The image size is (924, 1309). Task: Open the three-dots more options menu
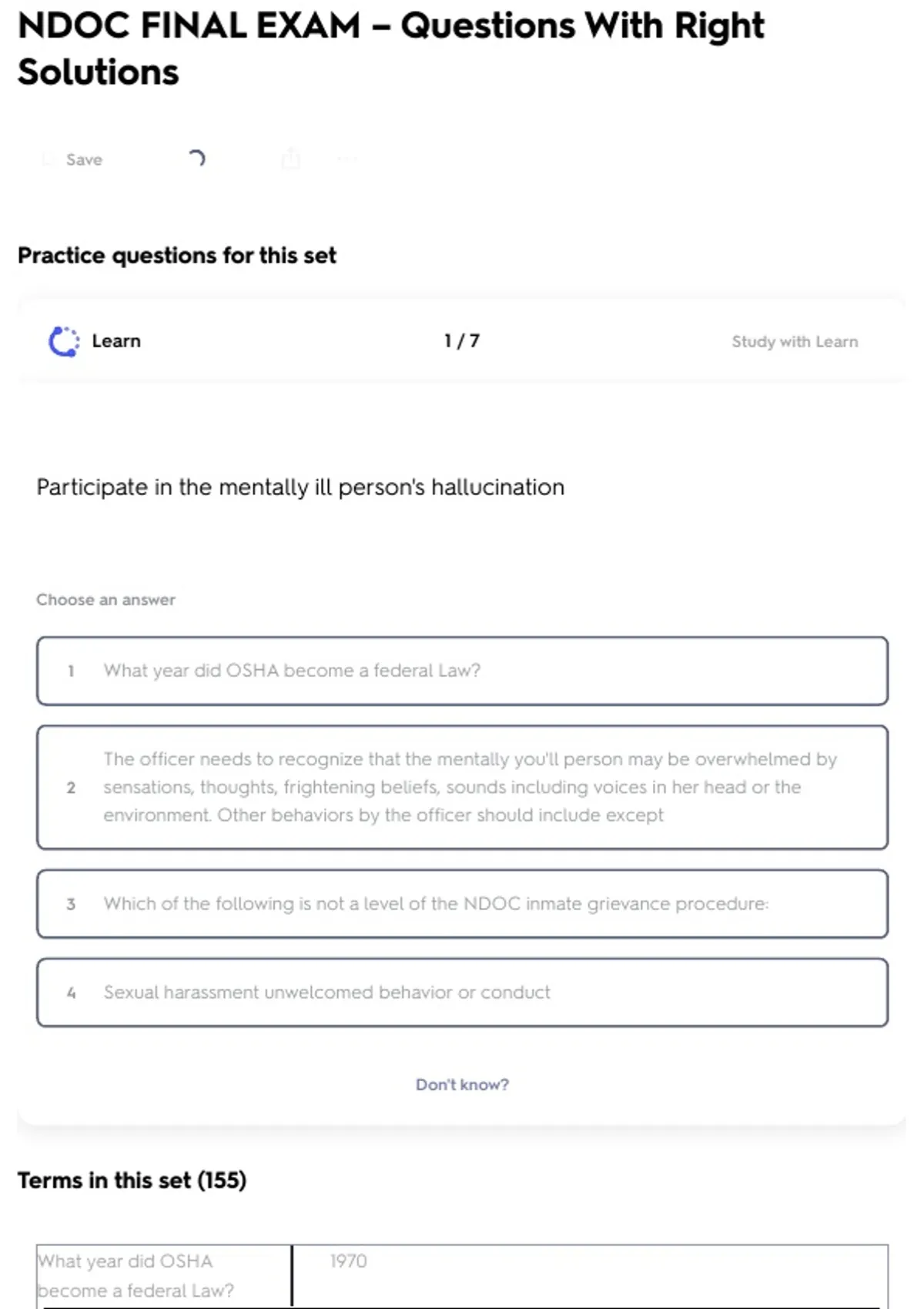[x=347, y=159]
